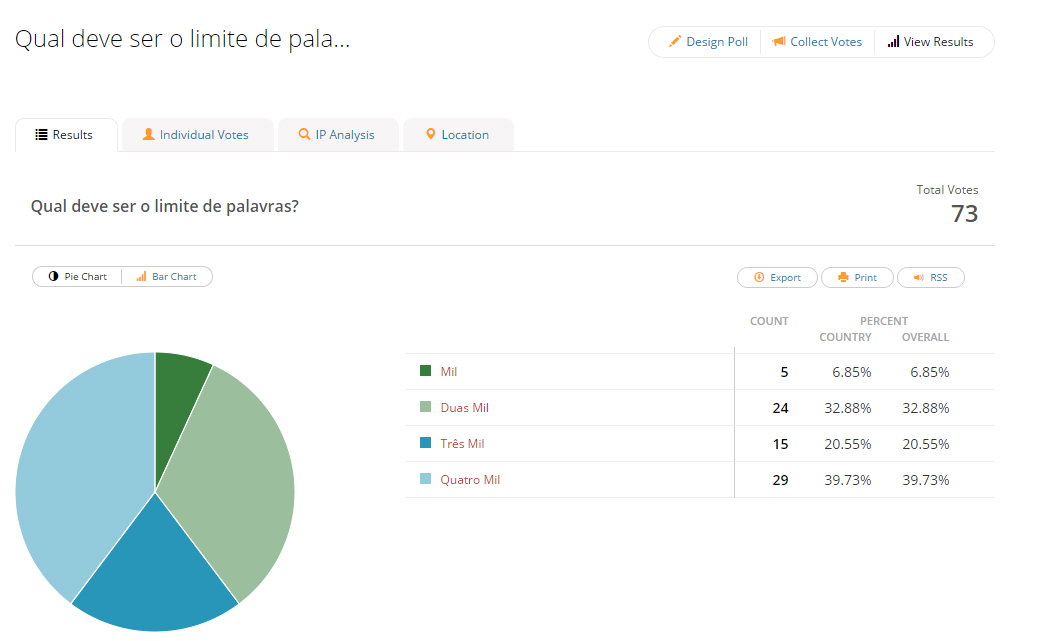Export the poll results

pos(777,278)
